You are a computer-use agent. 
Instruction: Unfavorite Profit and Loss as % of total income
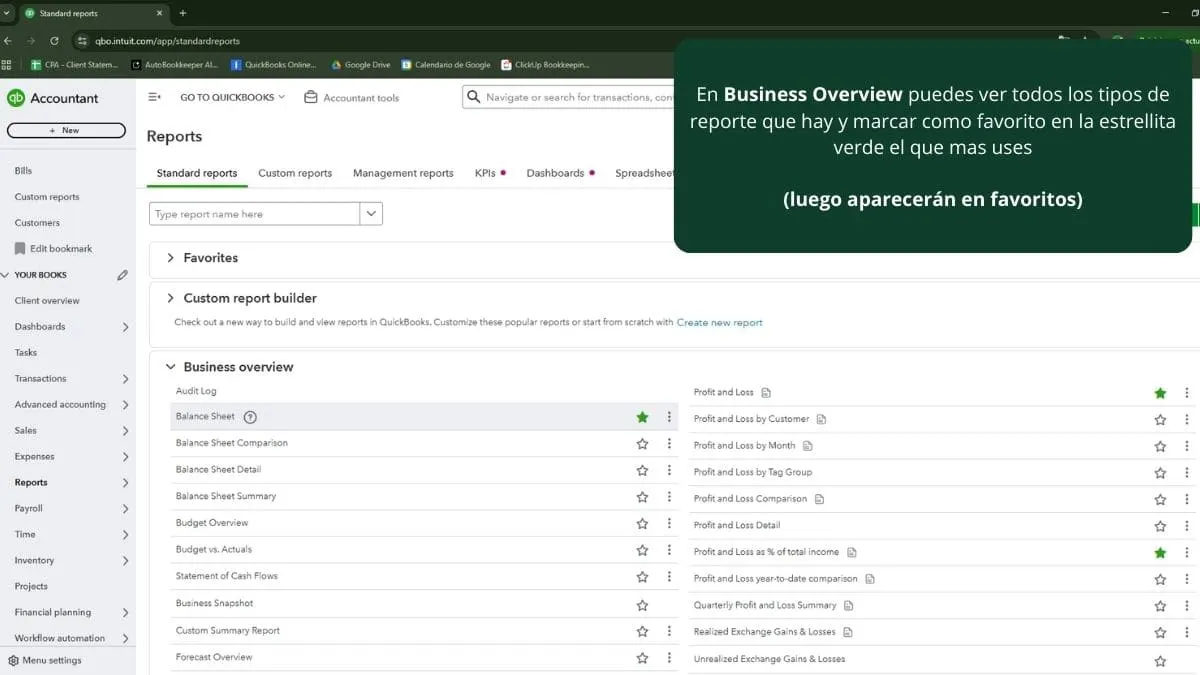tap(1160, 552)
